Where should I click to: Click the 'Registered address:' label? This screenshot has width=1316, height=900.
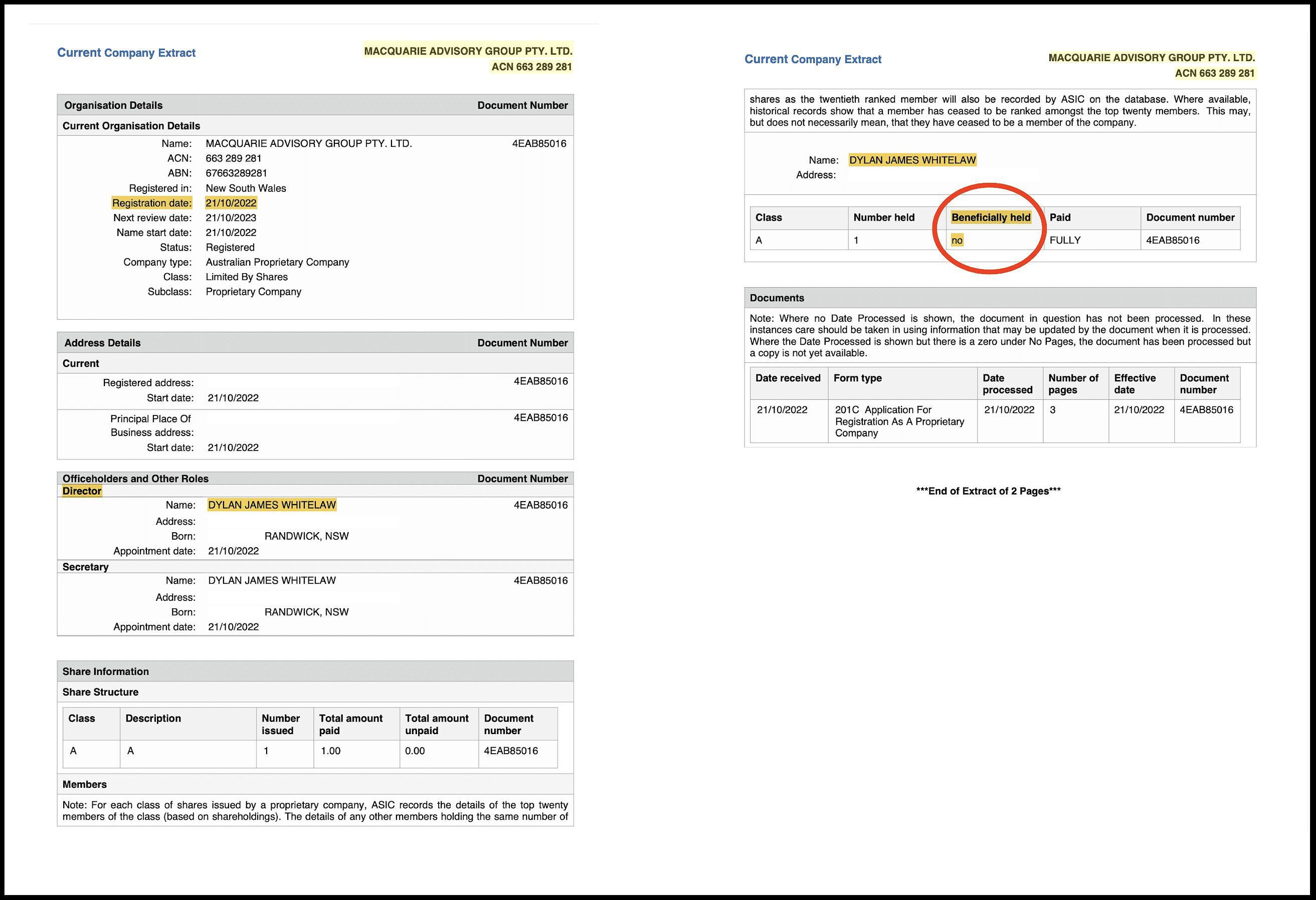(148, 383)
